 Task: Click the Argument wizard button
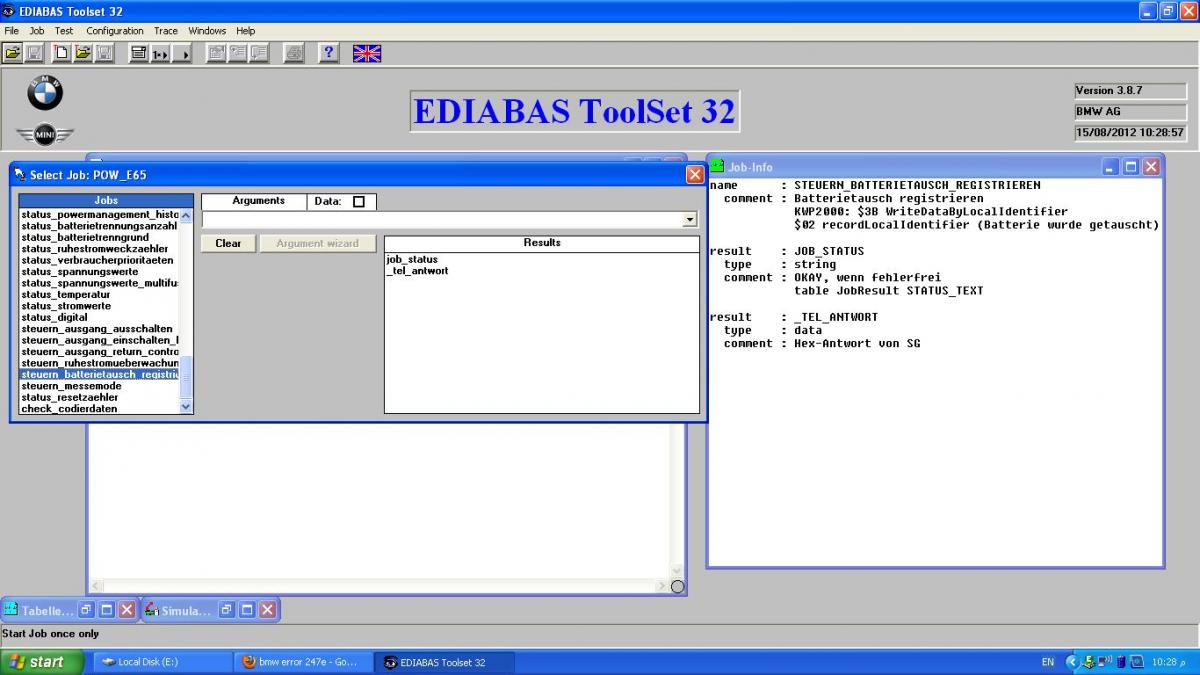coord(317,243)
